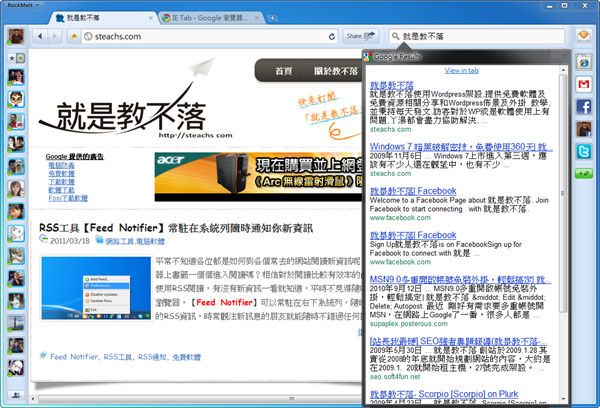This screenshot has height=408, width=600.
Task: Click the green add feed button in right sidebar
Action: tap(584, 173)
